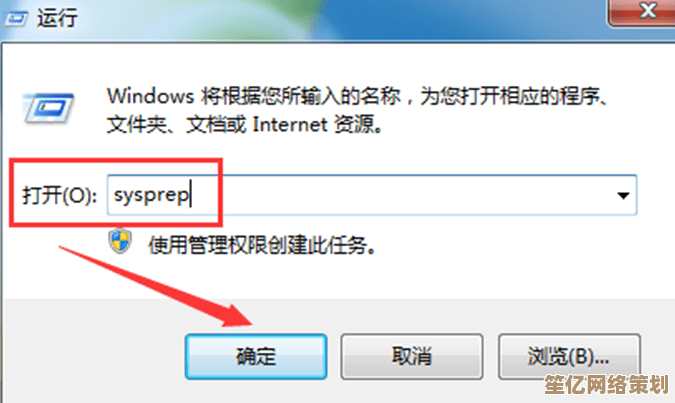Click the 运行 title text
This screenshot has width=675, height=403.
[57, 19]
